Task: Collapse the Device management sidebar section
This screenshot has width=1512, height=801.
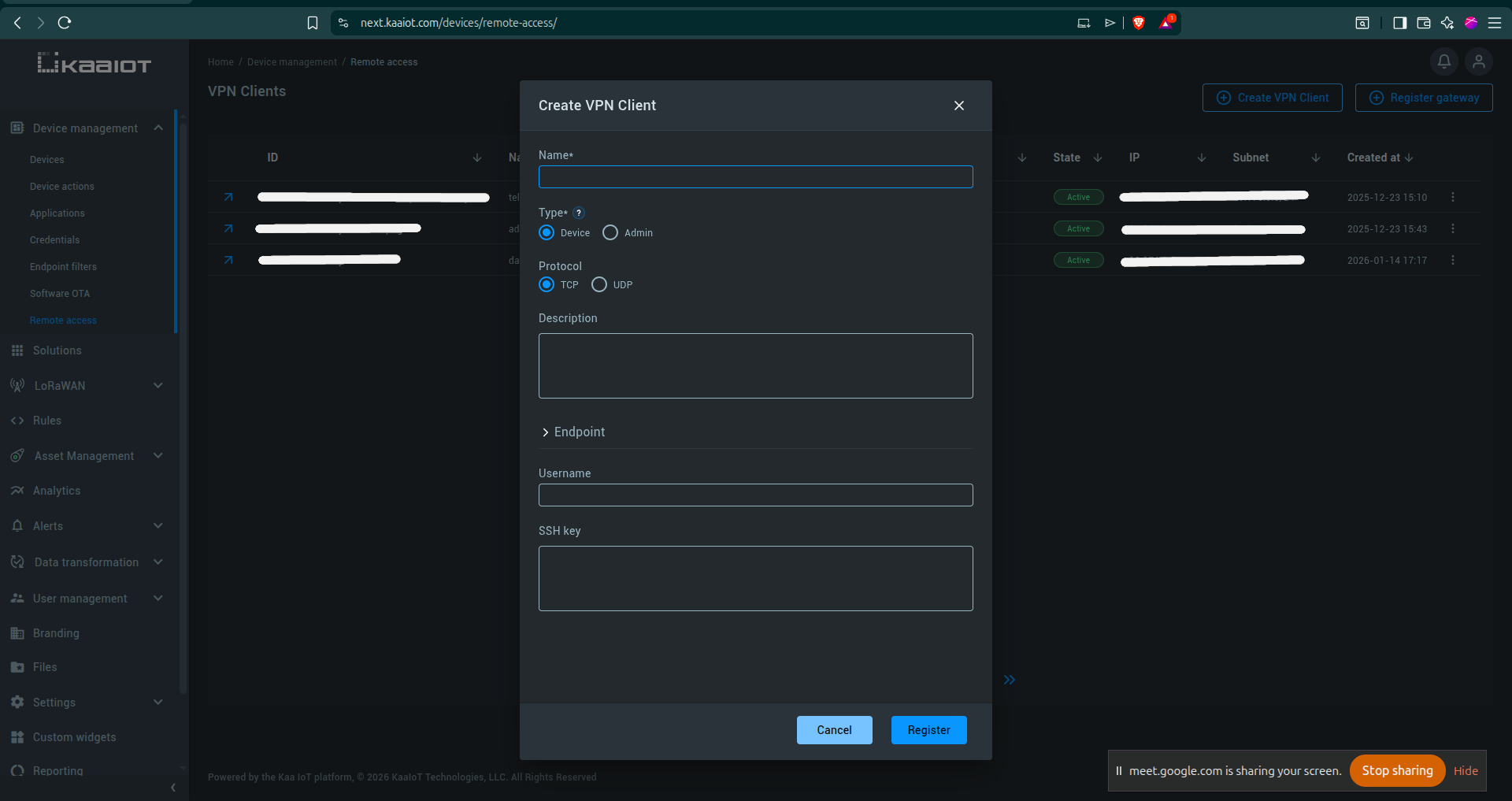Action: coord(157,128)
